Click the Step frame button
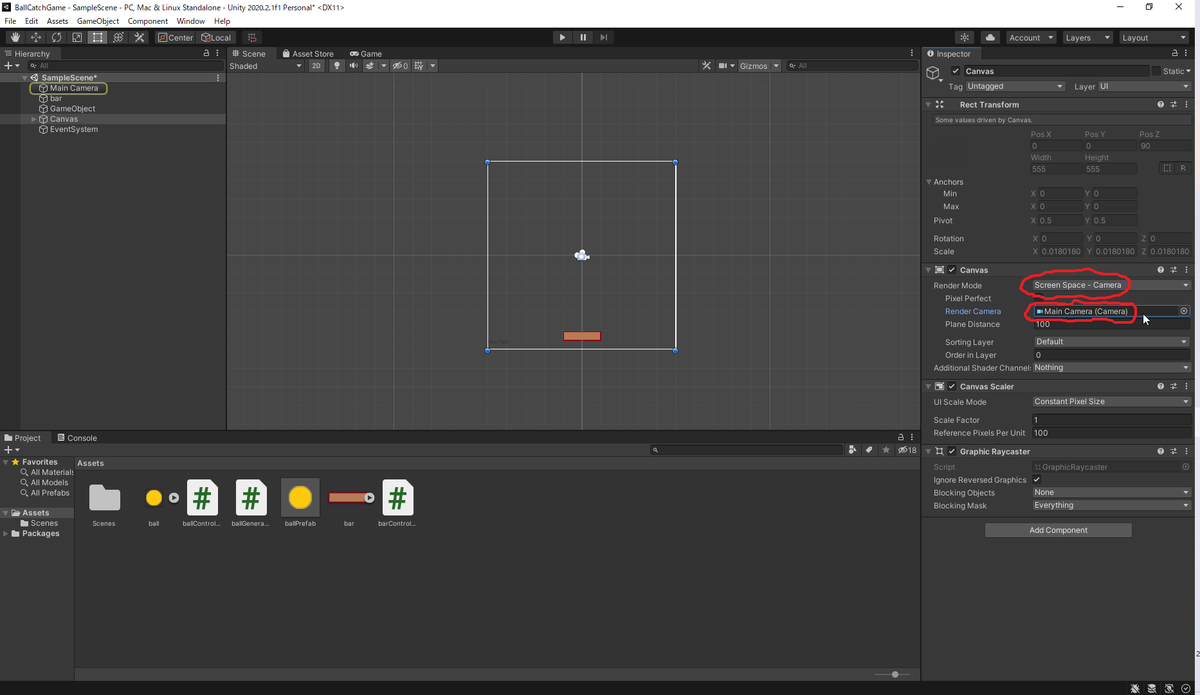The height and width of the screenshot is (695, 1200). (x=604, y=37)
